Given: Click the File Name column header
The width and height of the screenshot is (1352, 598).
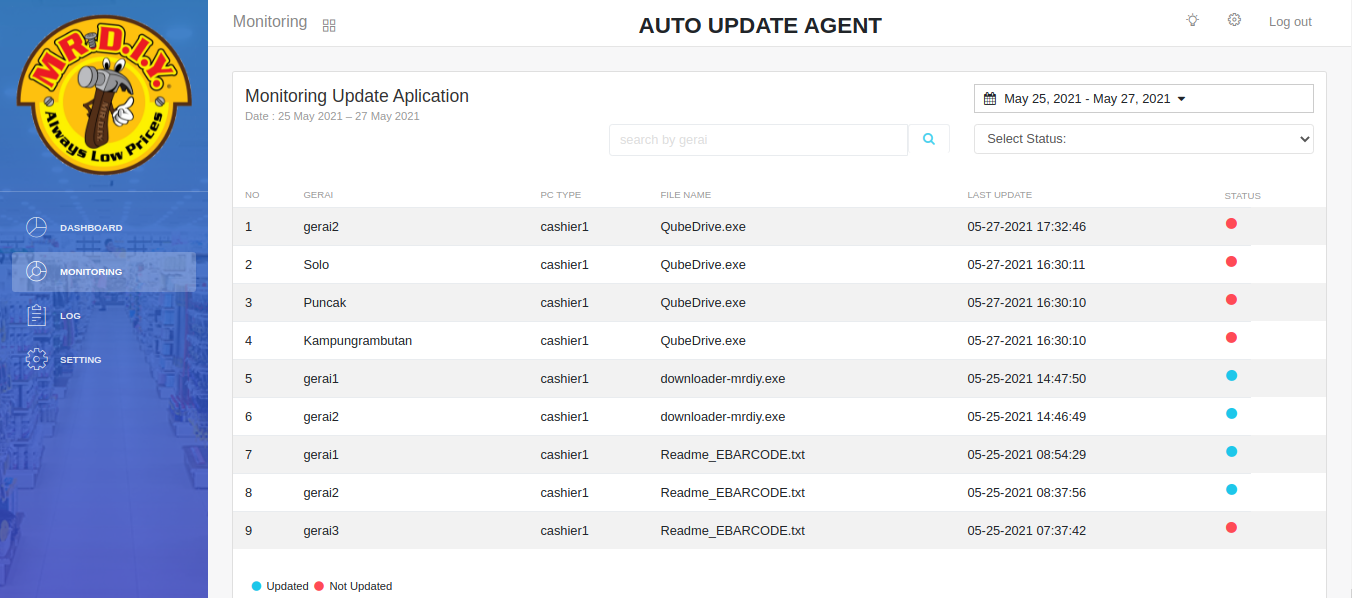Looking at the screenshot, I should (685, 195).
